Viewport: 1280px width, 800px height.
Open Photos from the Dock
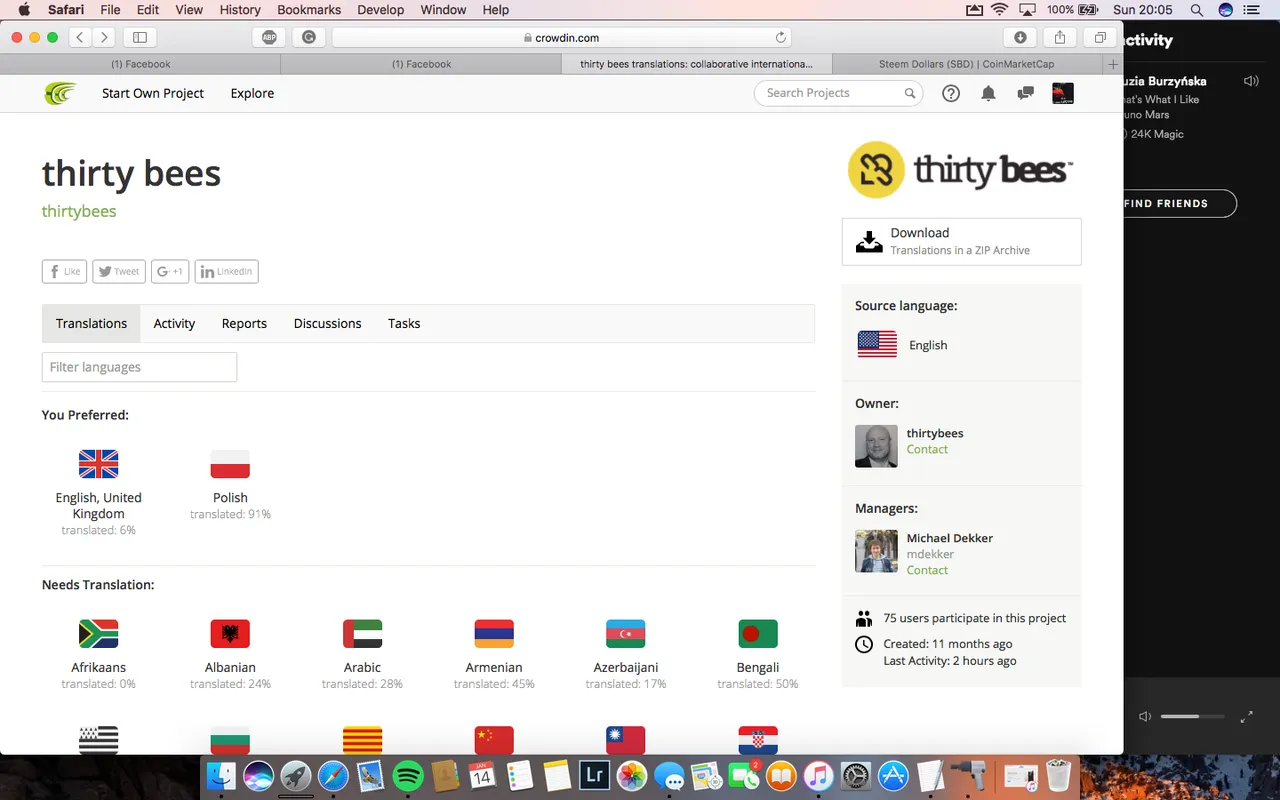[x=632, y=775]
